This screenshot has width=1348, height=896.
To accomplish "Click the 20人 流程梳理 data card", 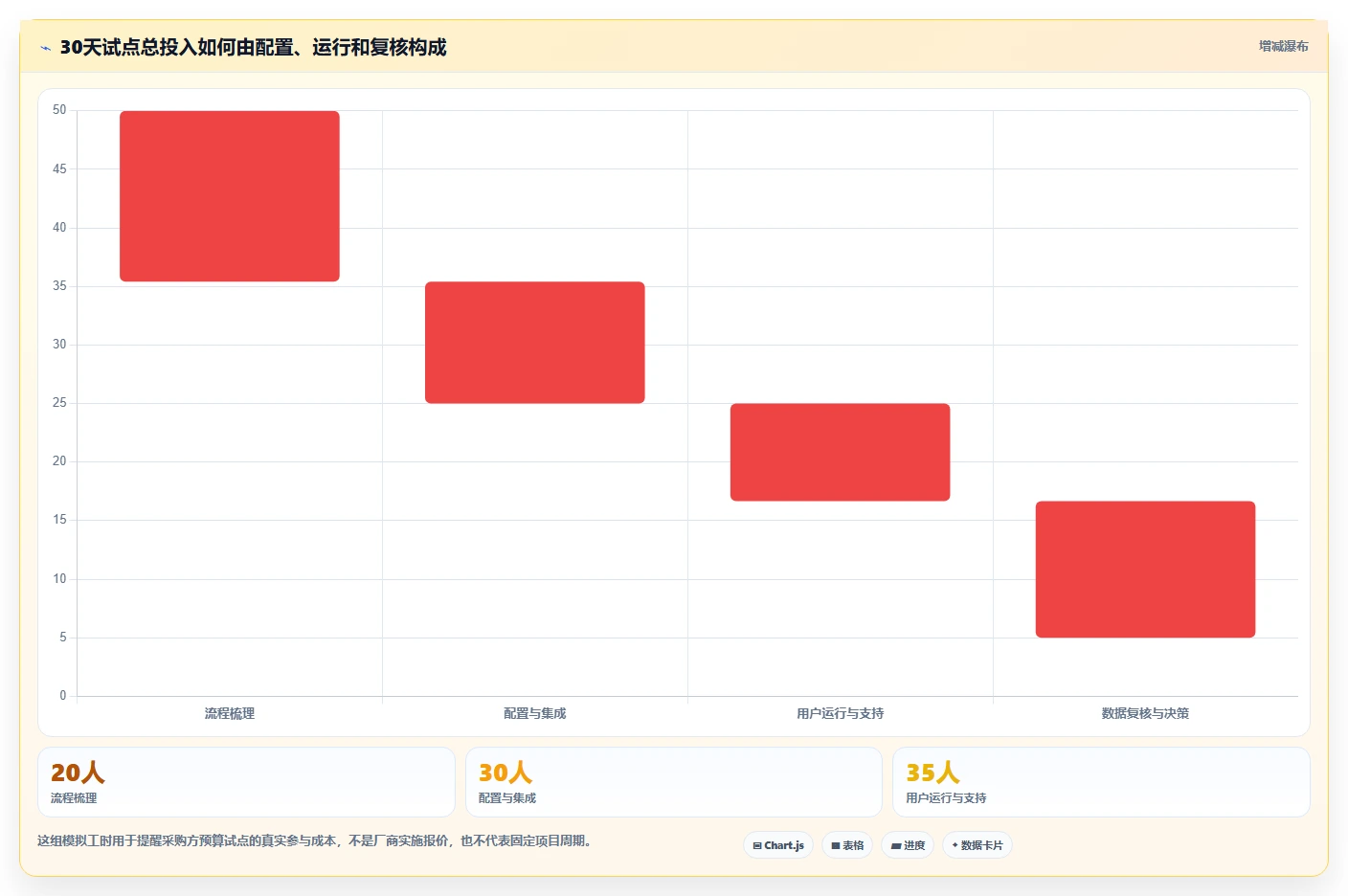I will pos(246,782).
